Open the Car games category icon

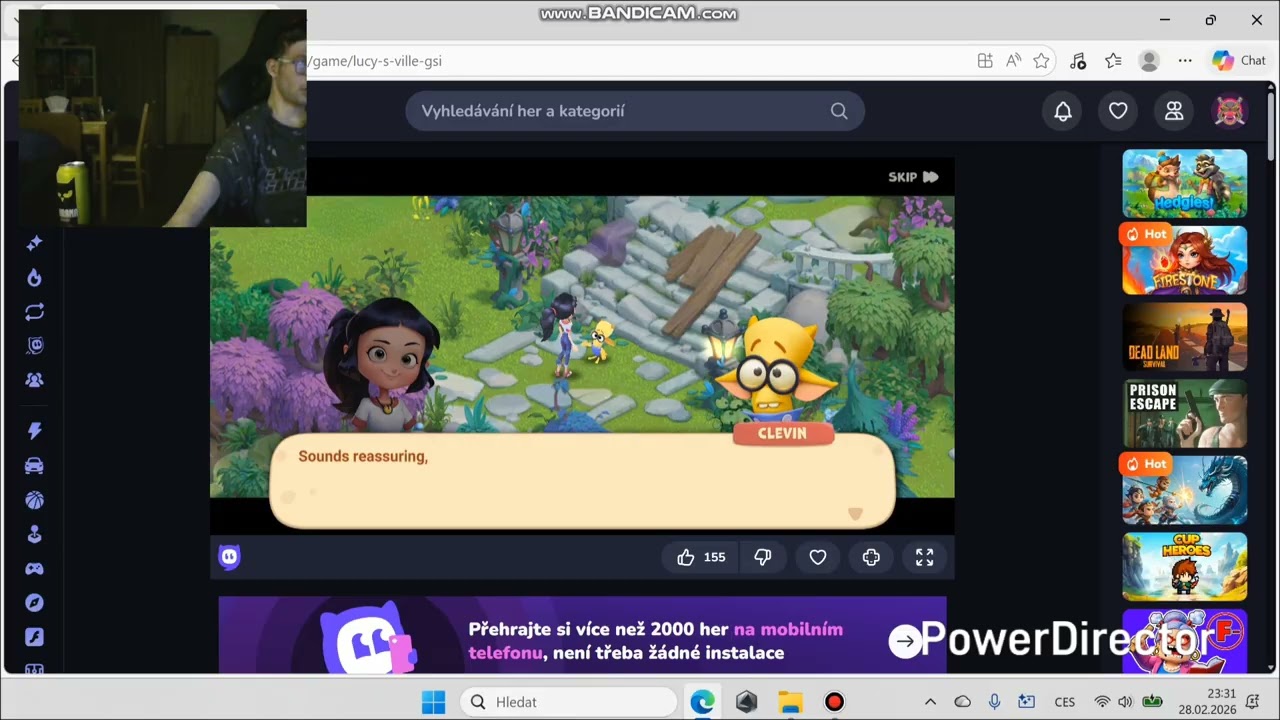[34, 465]
